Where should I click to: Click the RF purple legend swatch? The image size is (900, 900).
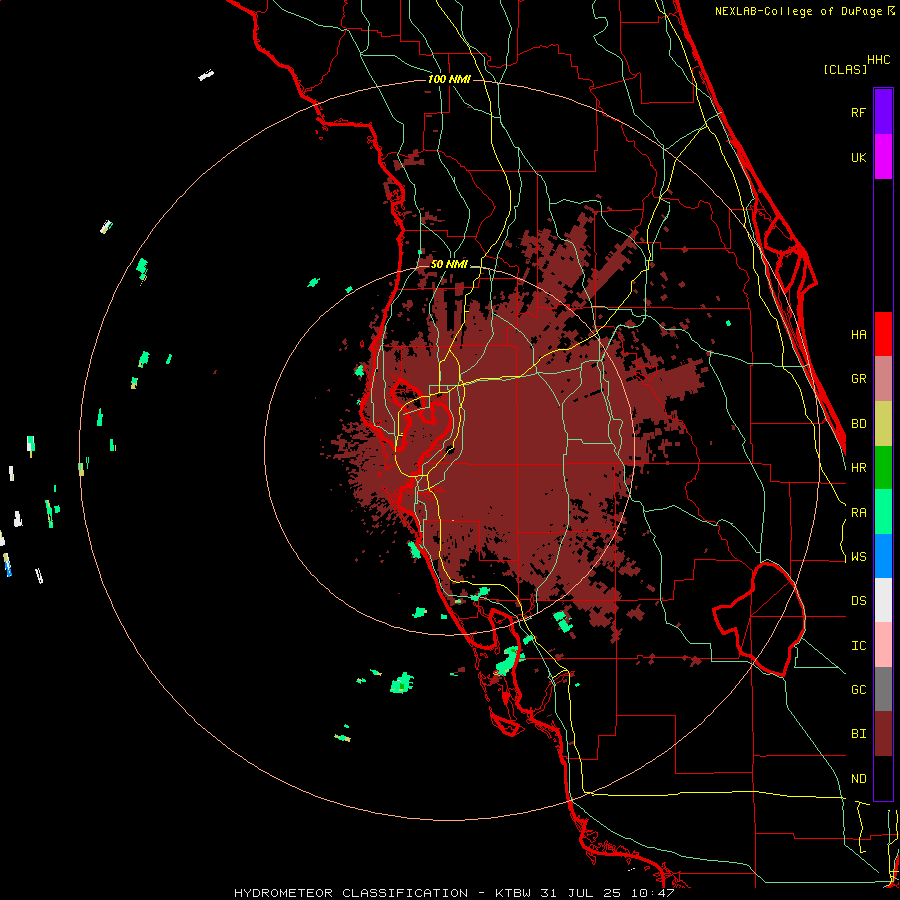tap(883, 112)
